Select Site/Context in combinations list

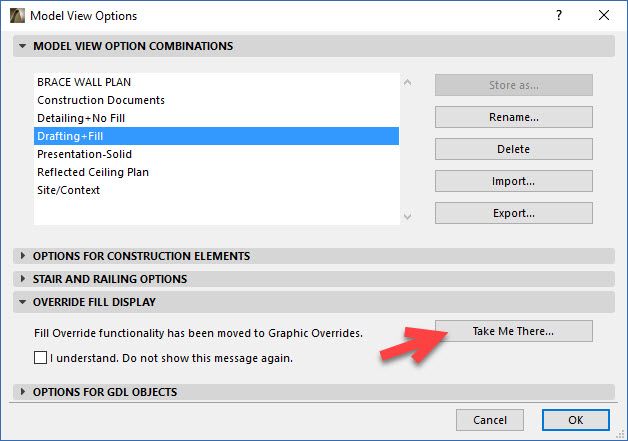(69, 190)
